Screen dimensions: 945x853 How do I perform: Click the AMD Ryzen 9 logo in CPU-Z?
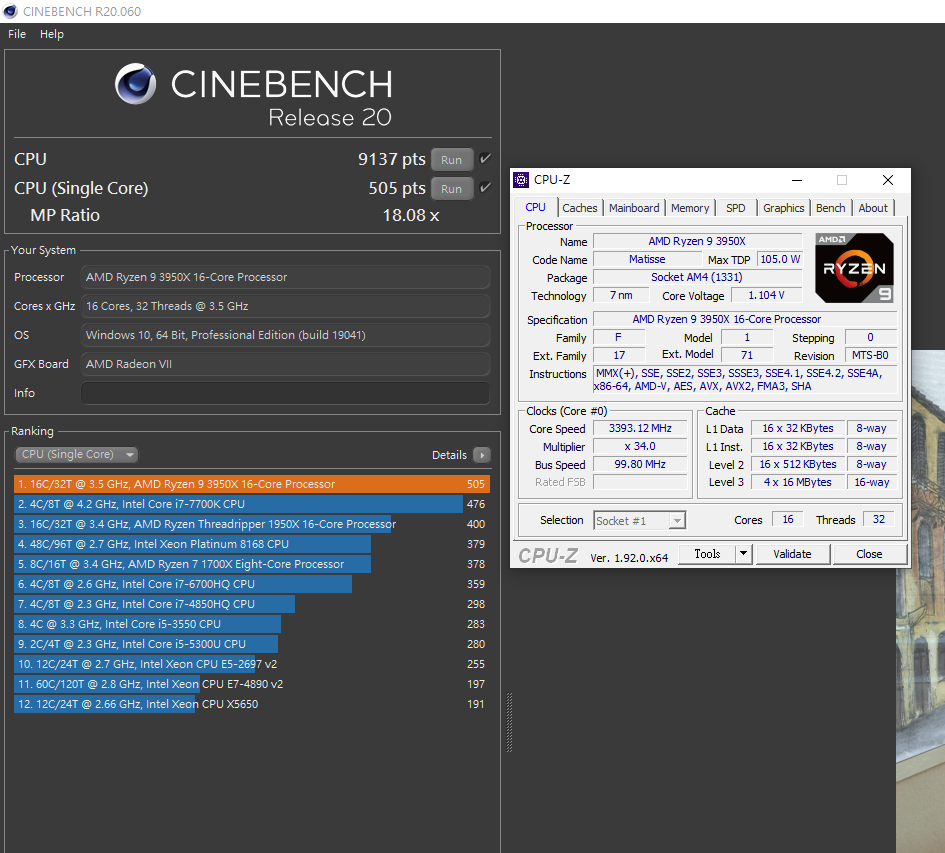click(854, 268)
